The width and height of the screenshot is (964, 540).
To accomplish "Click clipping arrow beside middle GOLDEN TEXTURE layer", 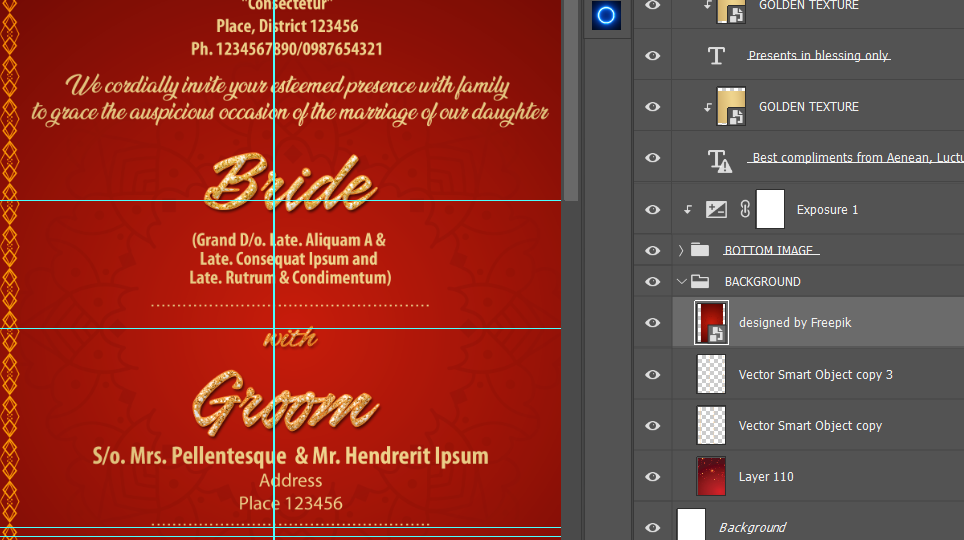I will click(x=708, y=107).
